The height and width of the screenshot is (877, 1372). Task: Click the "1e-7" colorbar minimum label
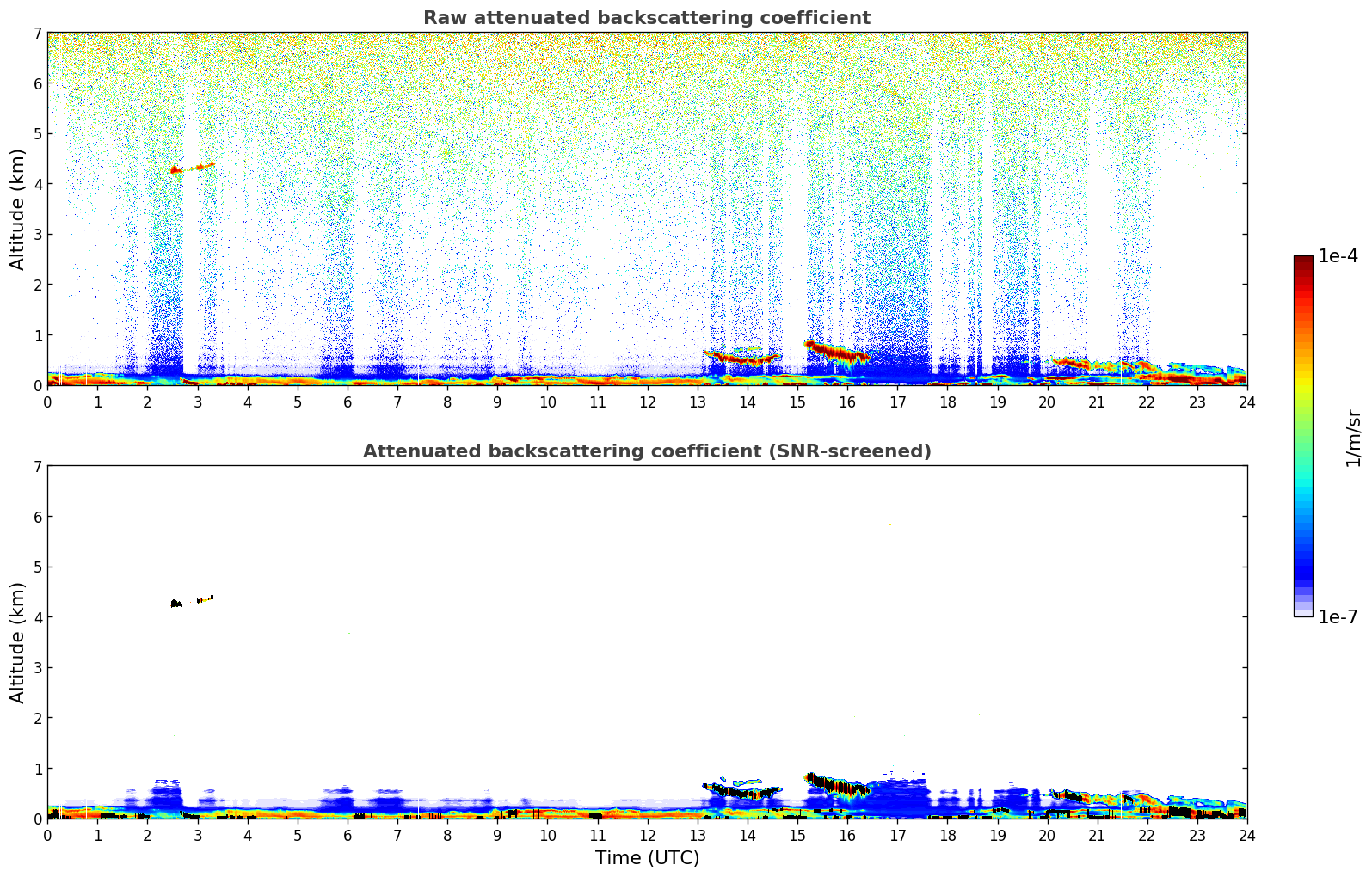pyautogui.click(x=1338, y=617)
